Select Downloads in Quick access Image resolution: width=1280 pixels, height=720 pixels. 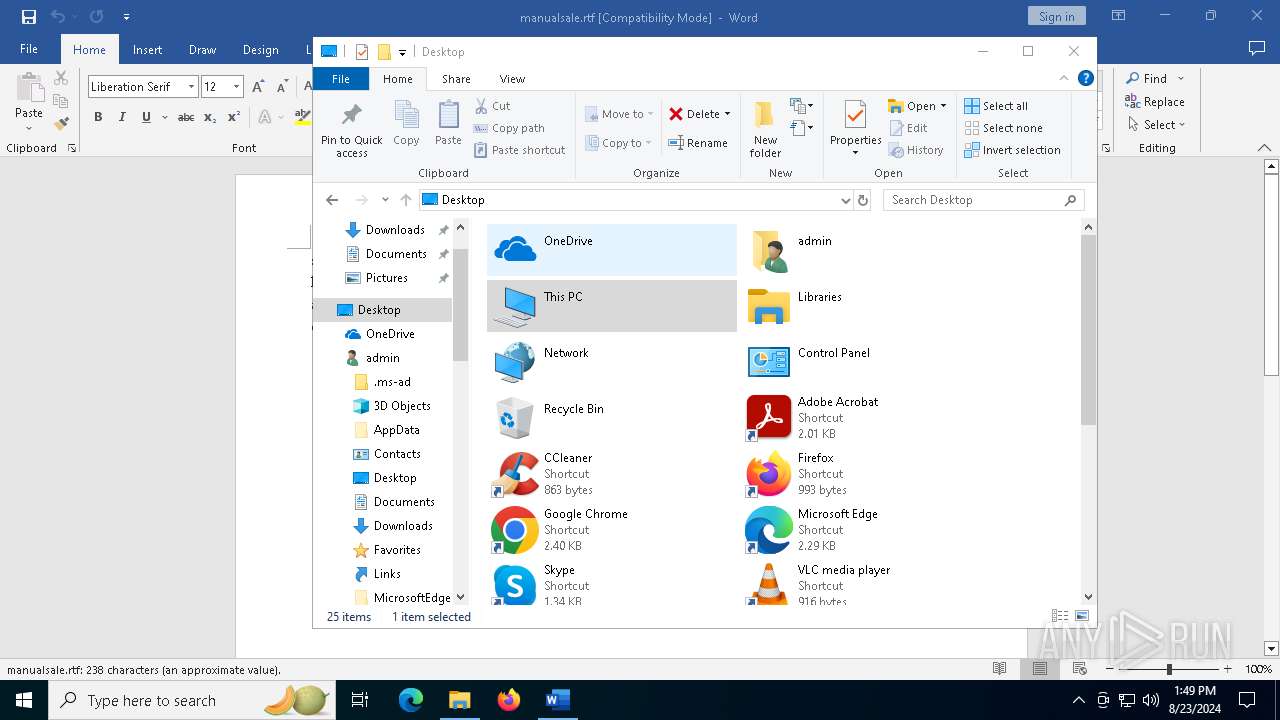395,230
